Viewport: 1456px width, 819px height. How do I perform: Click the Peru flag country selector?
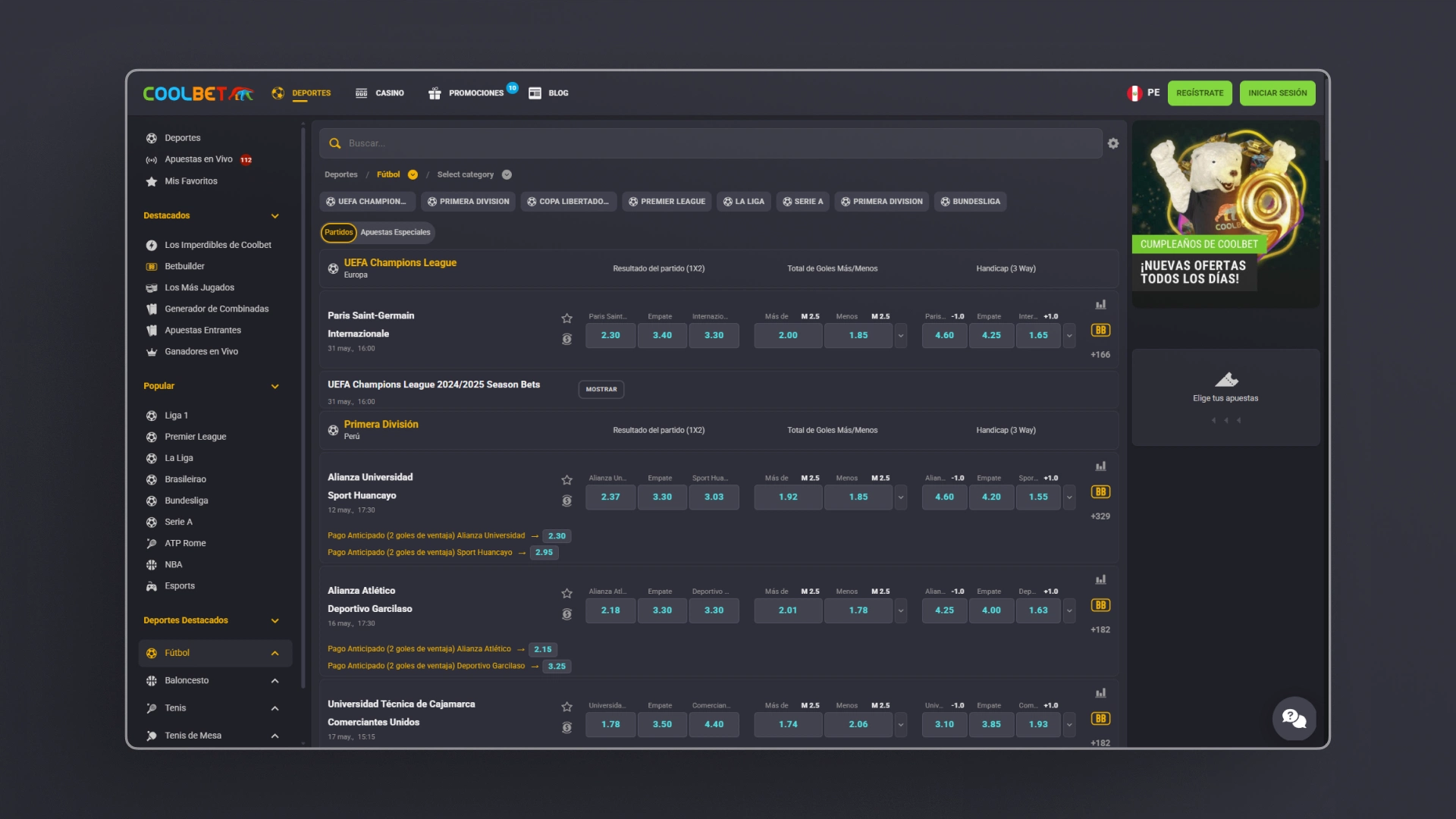point(1144,93)
